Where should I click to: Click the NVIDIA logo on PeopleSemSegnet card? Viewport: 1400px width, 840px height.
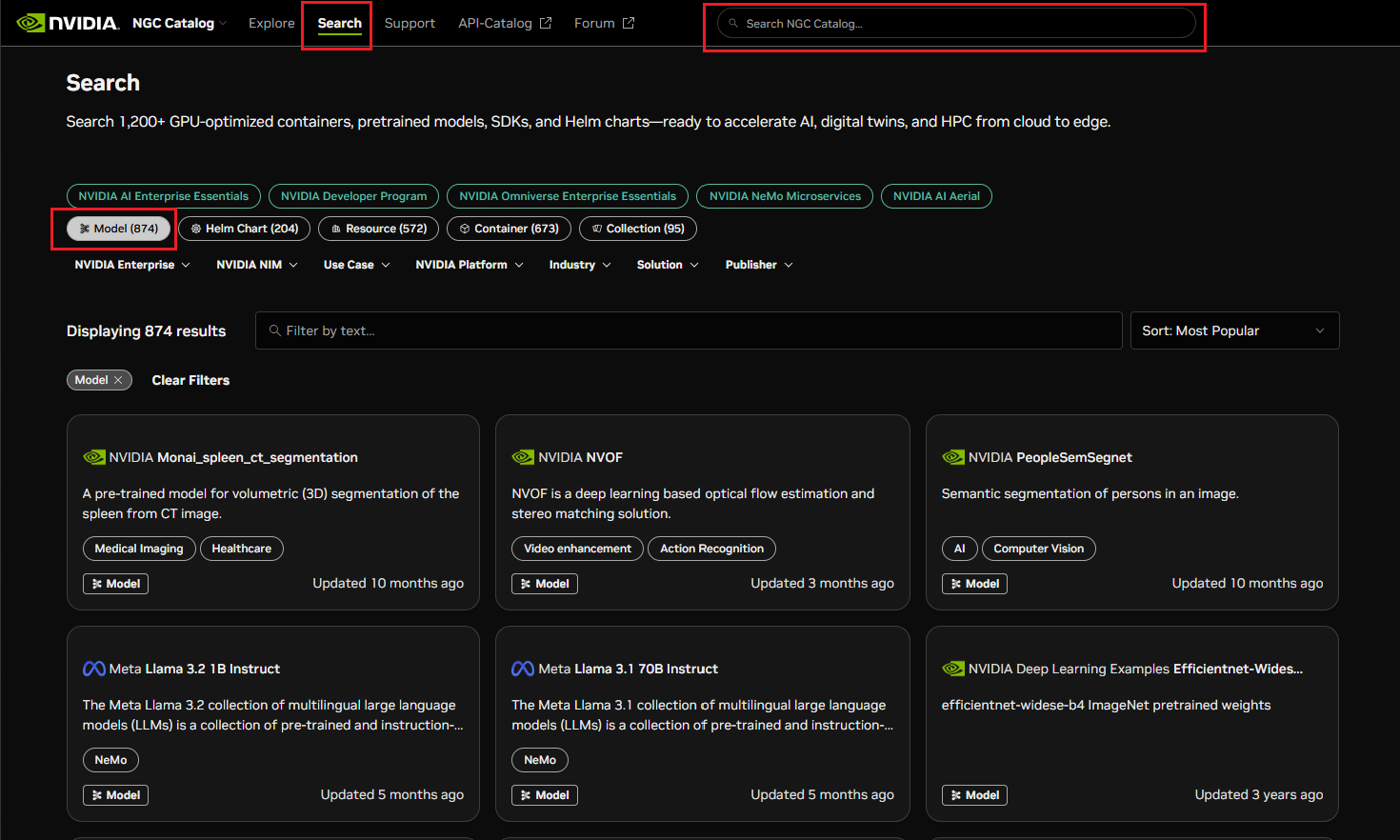tap(953, 457)
